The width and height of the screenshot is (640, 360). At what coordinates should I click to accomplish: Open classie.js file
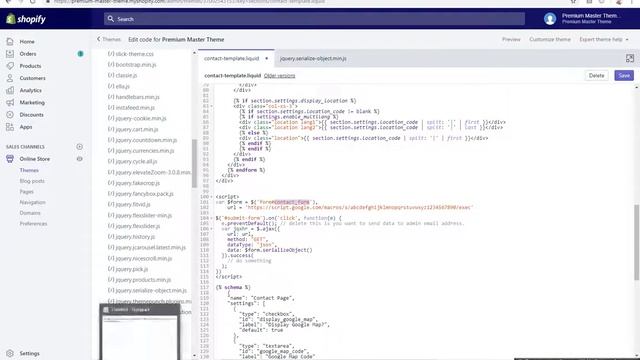point(126,75)
